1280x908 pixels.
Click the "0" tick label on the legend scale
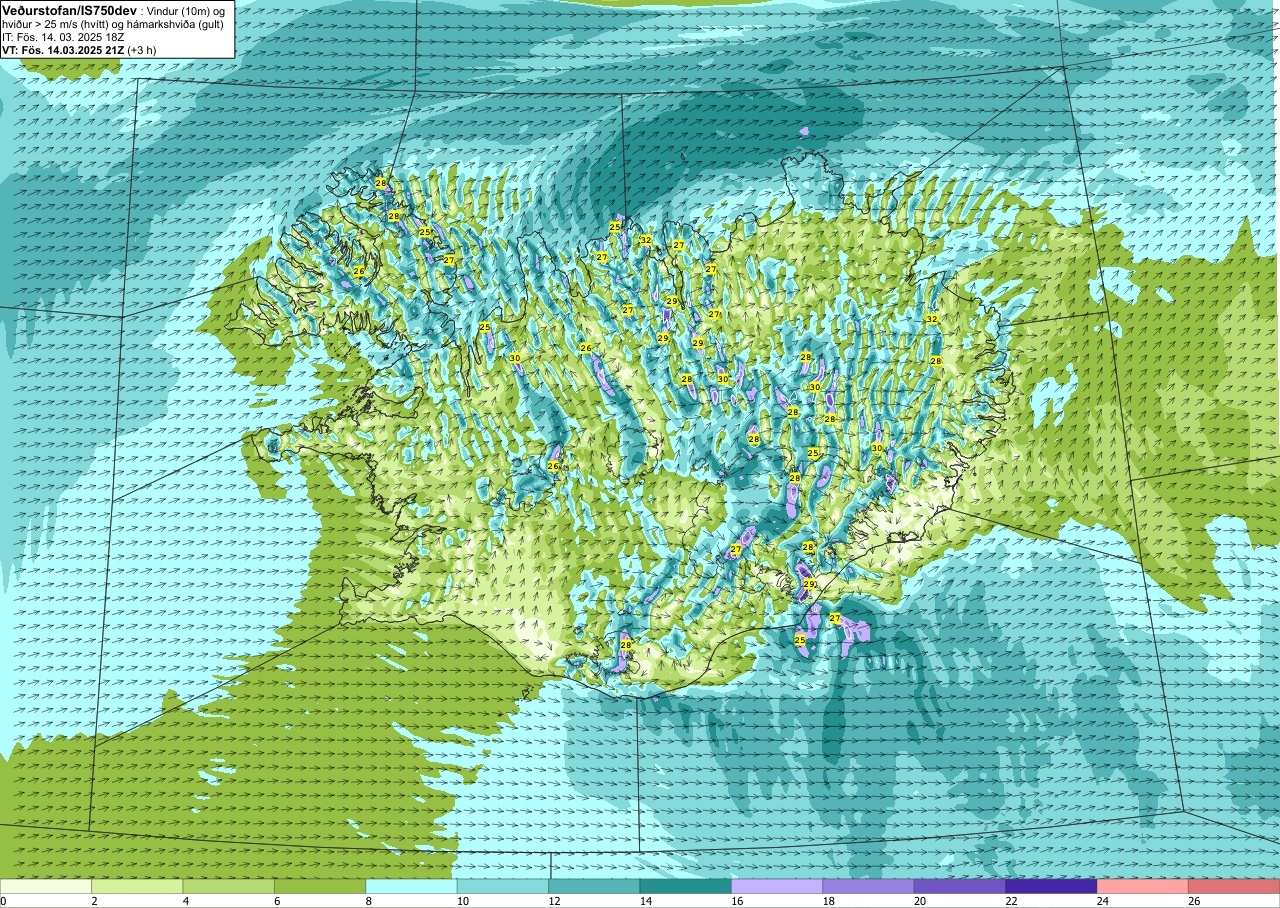click(3, 901)
